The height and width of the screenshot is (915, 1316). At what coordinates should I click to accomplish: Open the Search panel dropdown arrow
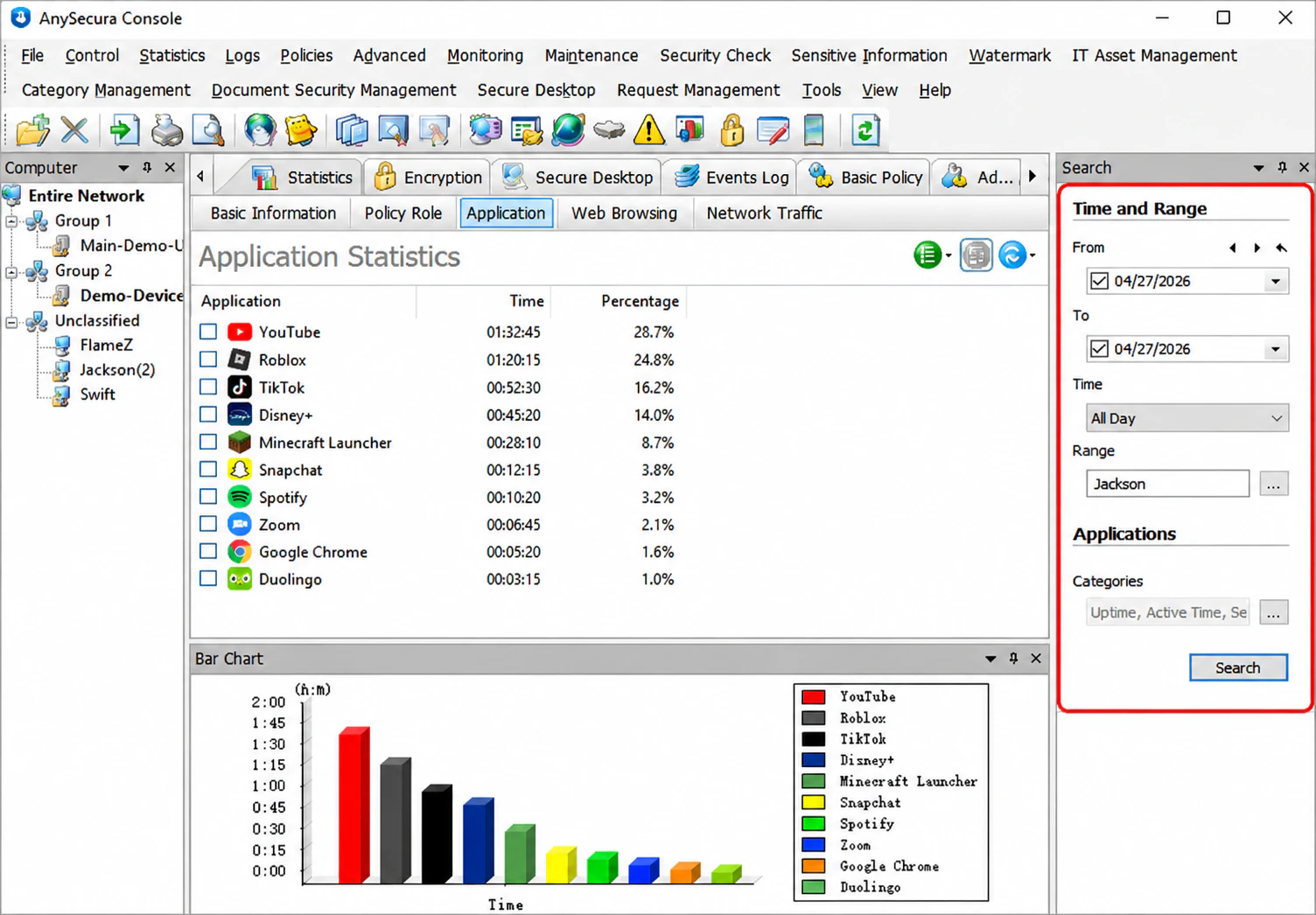pos(1258,167)
